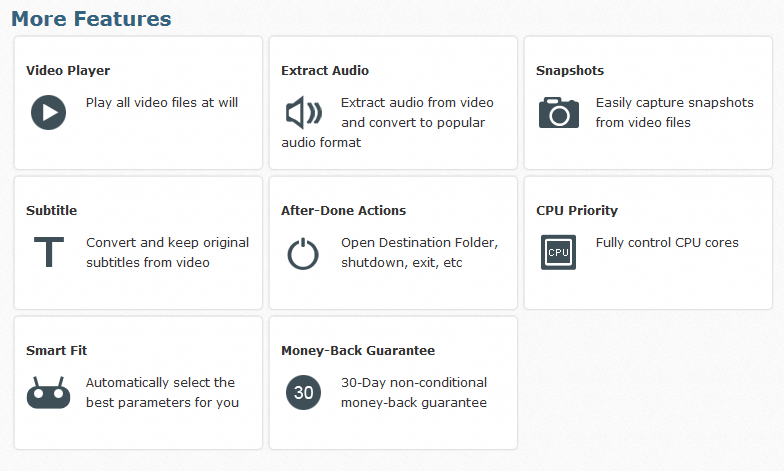Select the Extract Audio heading
Viewport: 784px width, 471px height.
(325, 70)
